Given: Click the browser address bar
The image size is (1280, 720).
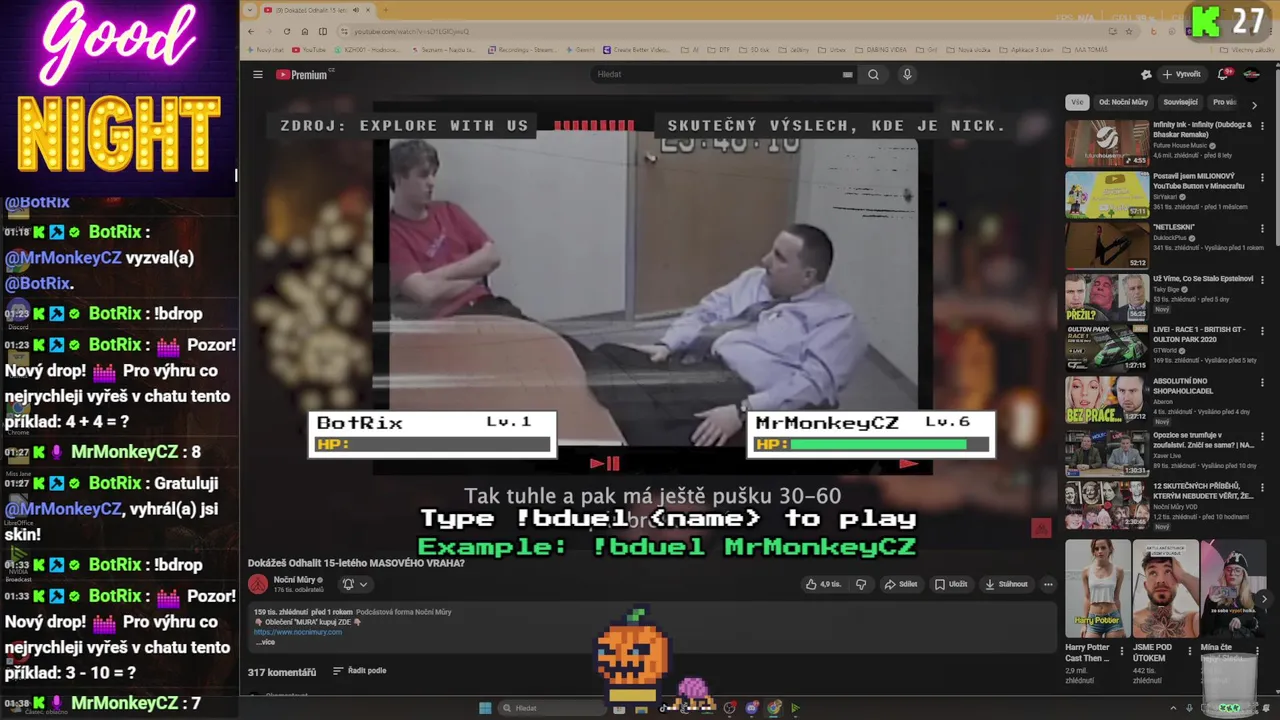Looking at the screenshot, I should (x=725, y=31).
